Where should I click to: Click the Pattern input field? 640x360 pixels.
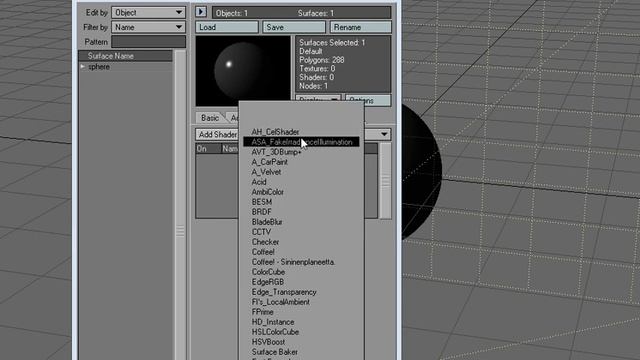click(x=148, y=42)
